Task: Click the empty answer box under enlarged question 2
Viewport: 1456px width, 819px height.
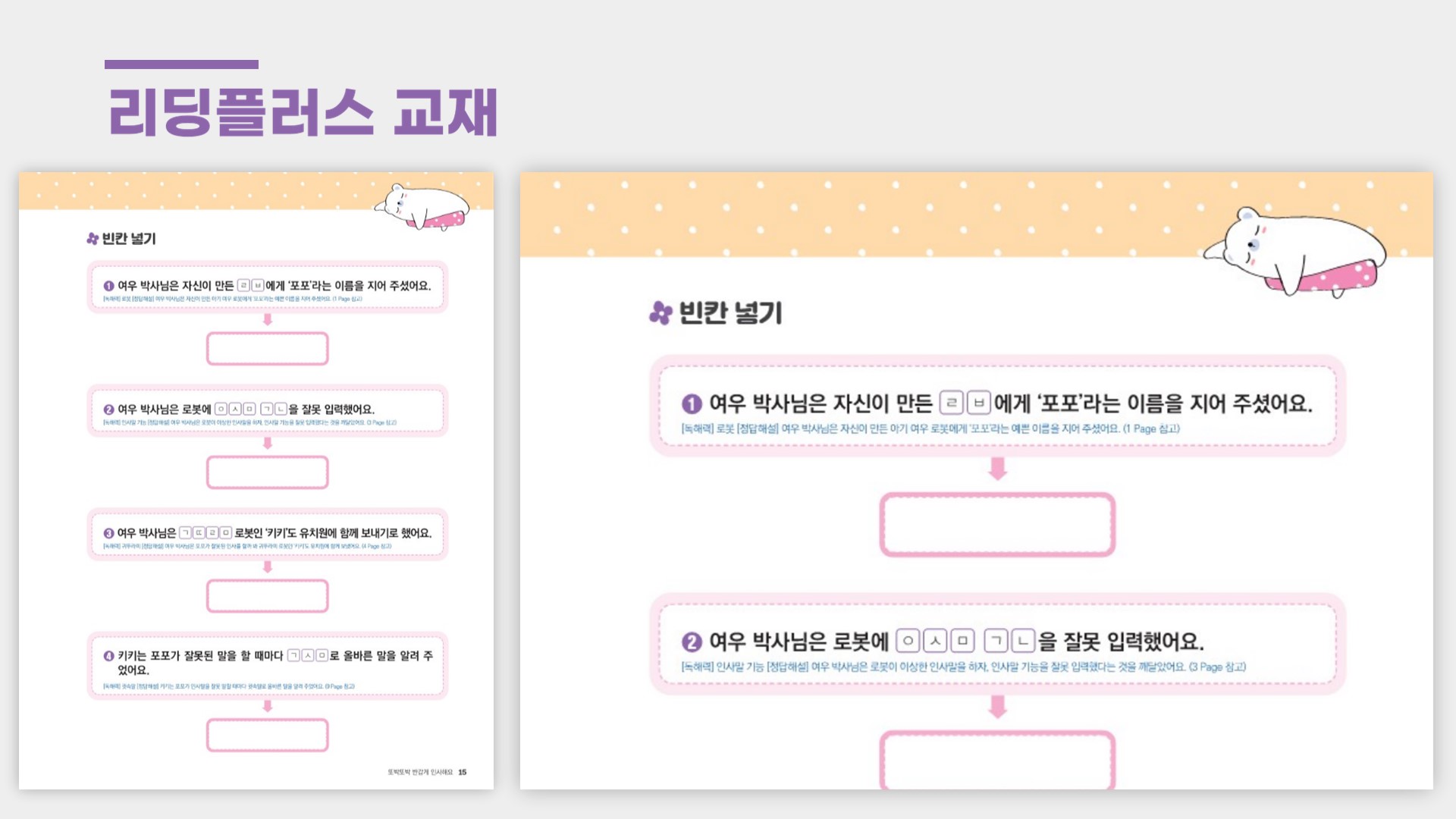Action: pos(997,761)
